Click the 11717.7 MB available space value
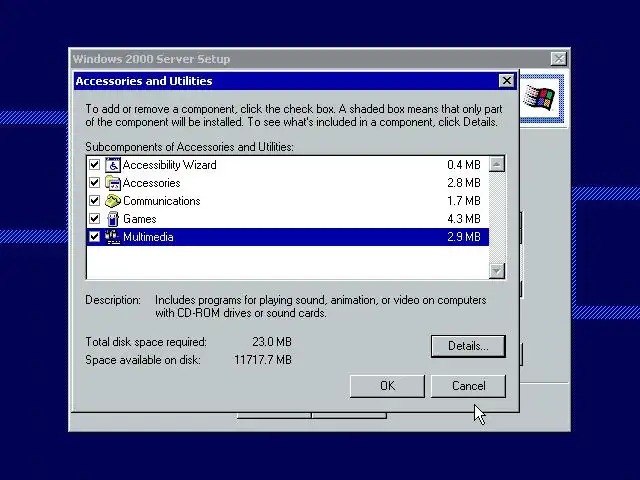Image resolution: width=640 pixels, height=480 pixels. 263,360
